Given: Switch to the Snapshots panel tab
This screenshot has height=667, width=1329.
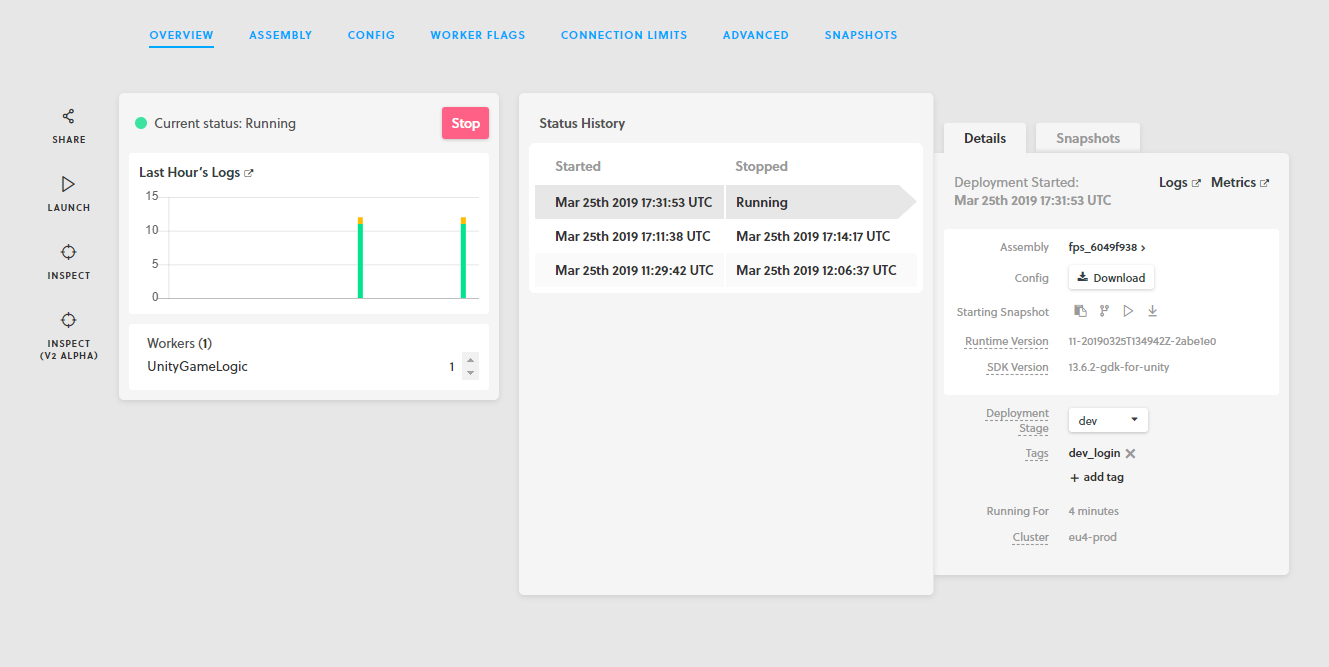Looking at the screenshot, I should (1088, 138).
